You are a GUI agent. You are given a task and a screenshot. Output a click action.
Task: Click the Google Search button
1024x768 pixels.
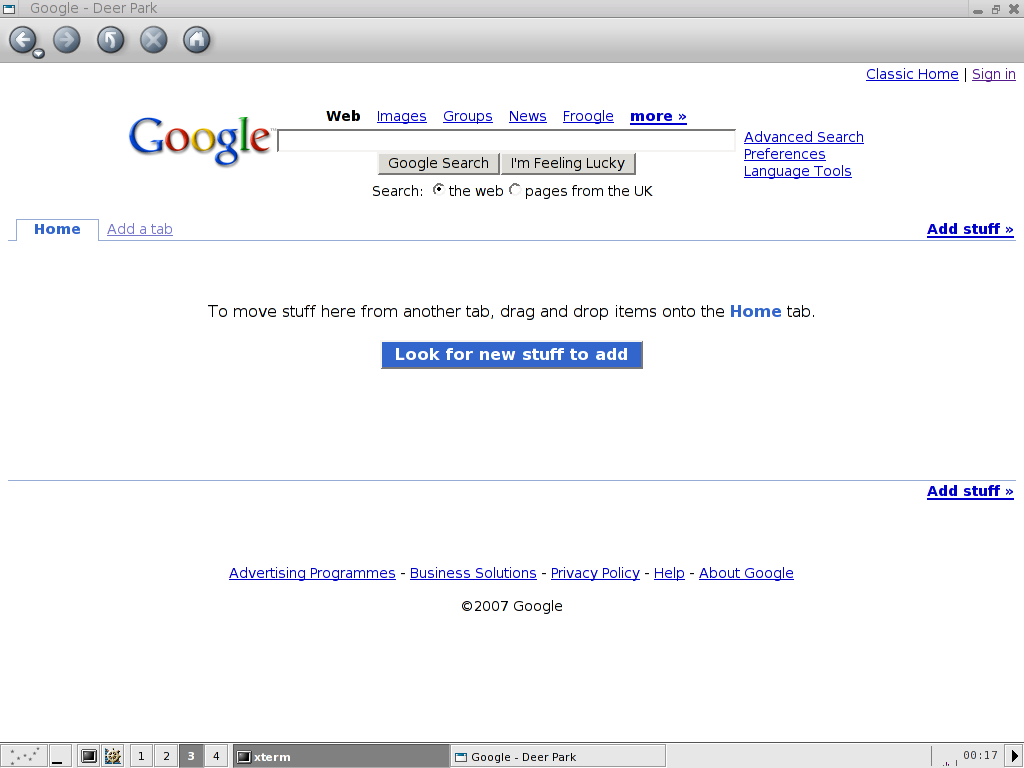pyautogui.click(x=438, y=163)
